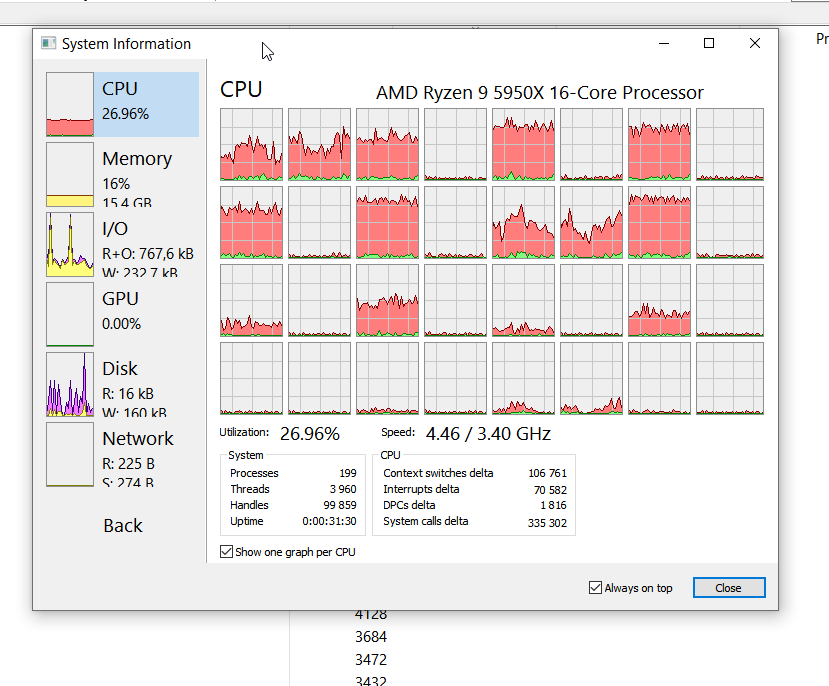Viewport: 829px width, 686px height.
Task: Click the Context switches delta value 106 761
Action: click(547, 473)
